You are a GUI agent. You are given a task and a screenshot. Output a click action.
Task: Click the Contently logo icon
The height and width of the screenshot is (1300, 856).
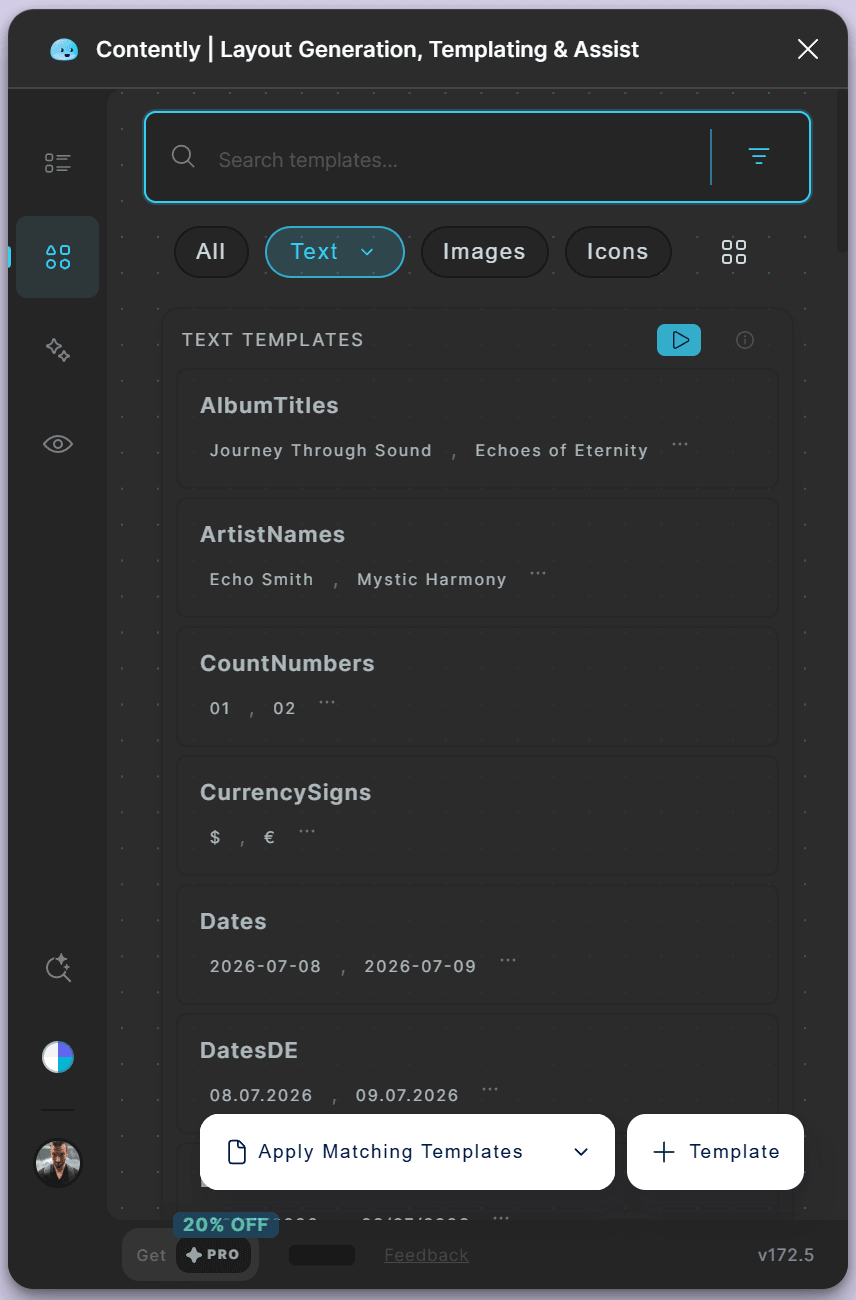(x=64, y=49)
